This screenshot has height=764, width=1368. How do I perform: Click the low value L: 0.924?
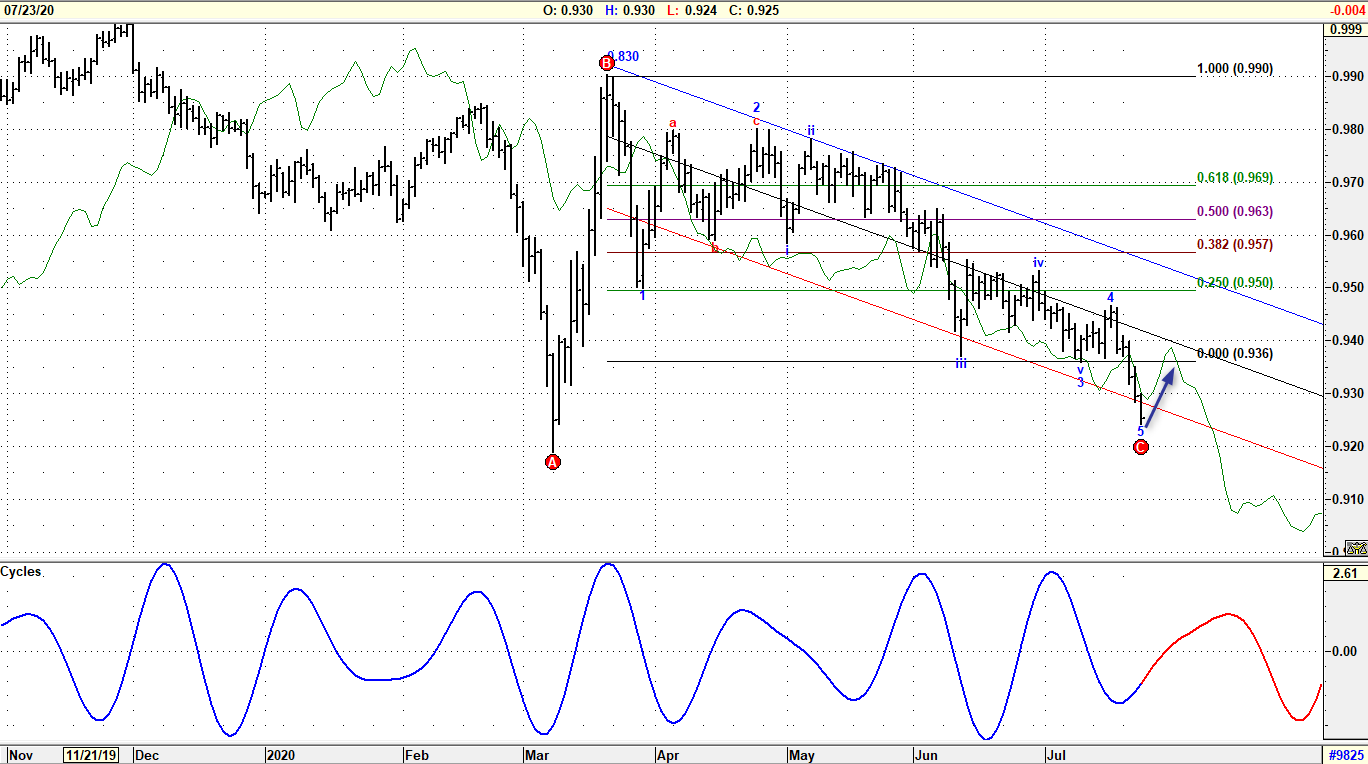(692, 10)
